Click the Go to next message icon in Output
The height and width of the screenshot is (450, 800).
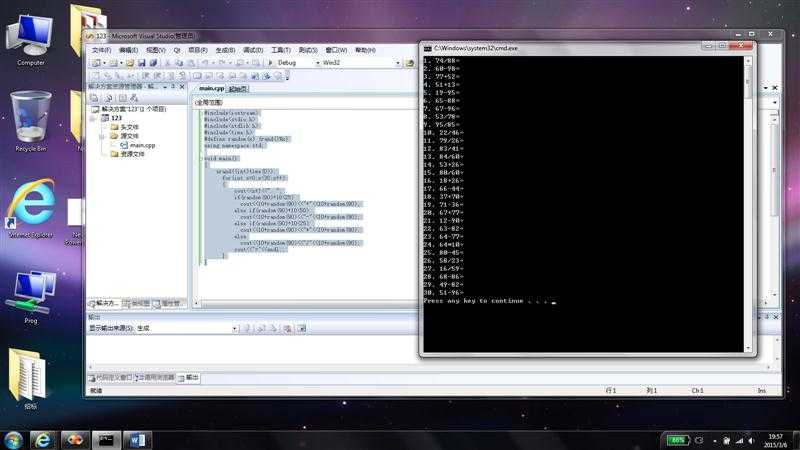pos(273,329)
